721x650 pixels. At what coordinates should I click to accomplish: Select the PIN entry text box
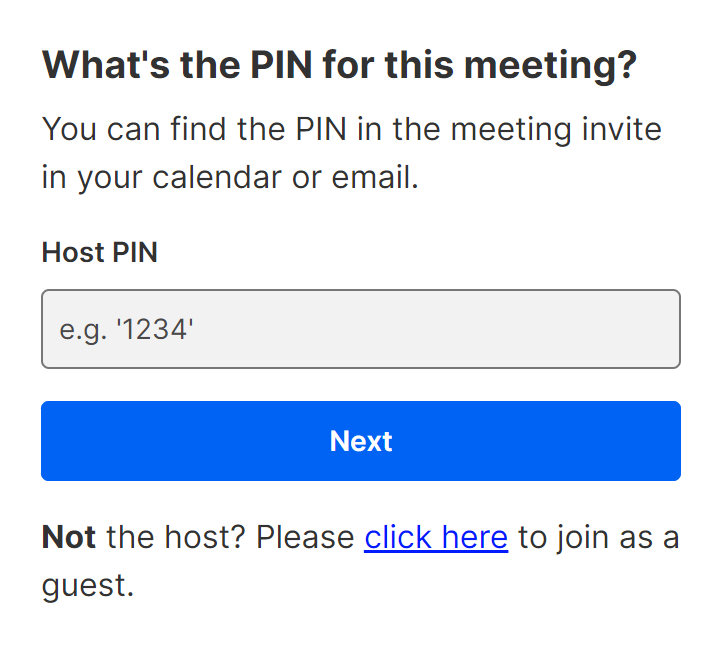point(360,329)
